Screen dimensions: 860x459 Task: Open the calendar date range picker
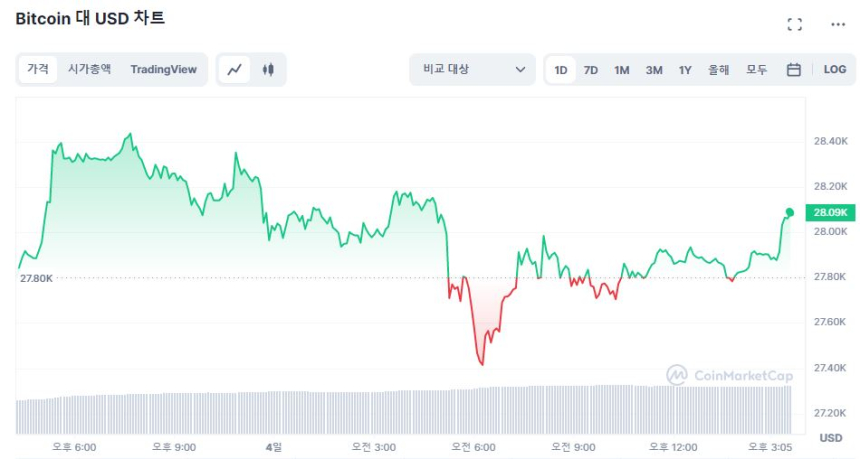point(793,70)
